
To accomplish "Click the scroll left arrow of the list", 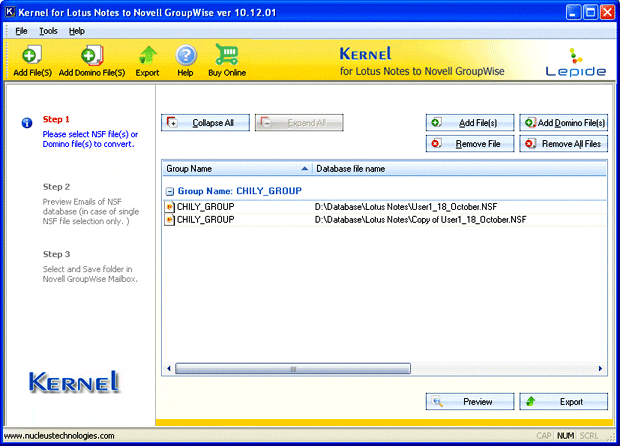I will click(x=169, y=369).
